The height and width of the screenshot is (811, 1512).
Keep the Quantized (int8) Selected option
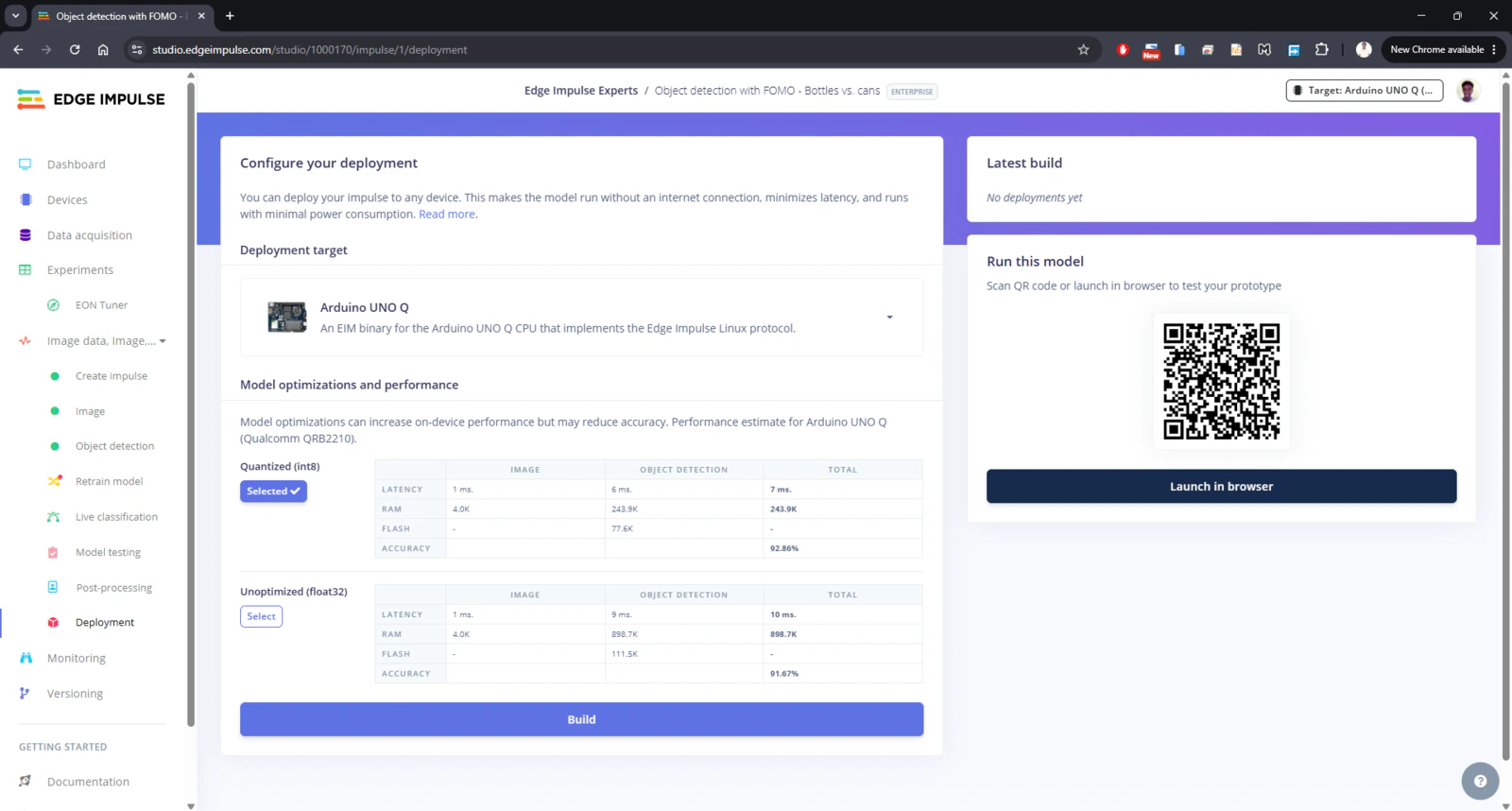273,492
